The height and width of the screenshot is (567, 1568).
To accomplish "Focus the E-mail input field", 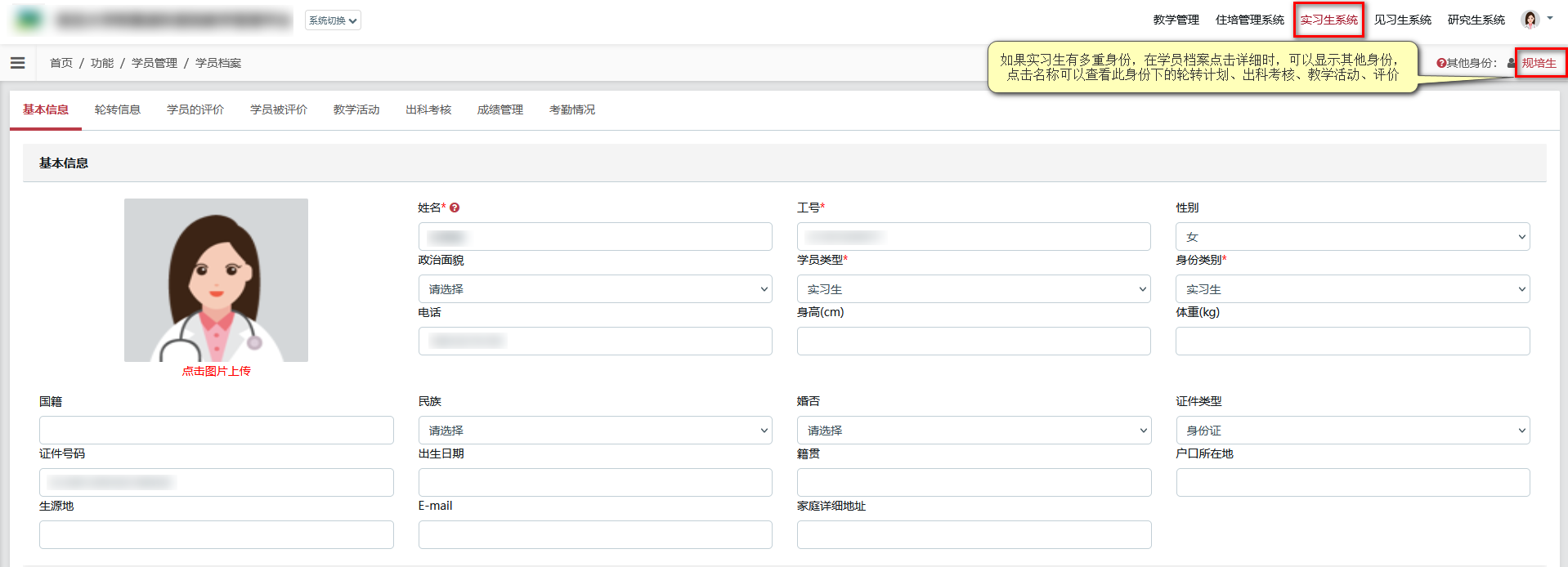I will (x=595, y=535).
